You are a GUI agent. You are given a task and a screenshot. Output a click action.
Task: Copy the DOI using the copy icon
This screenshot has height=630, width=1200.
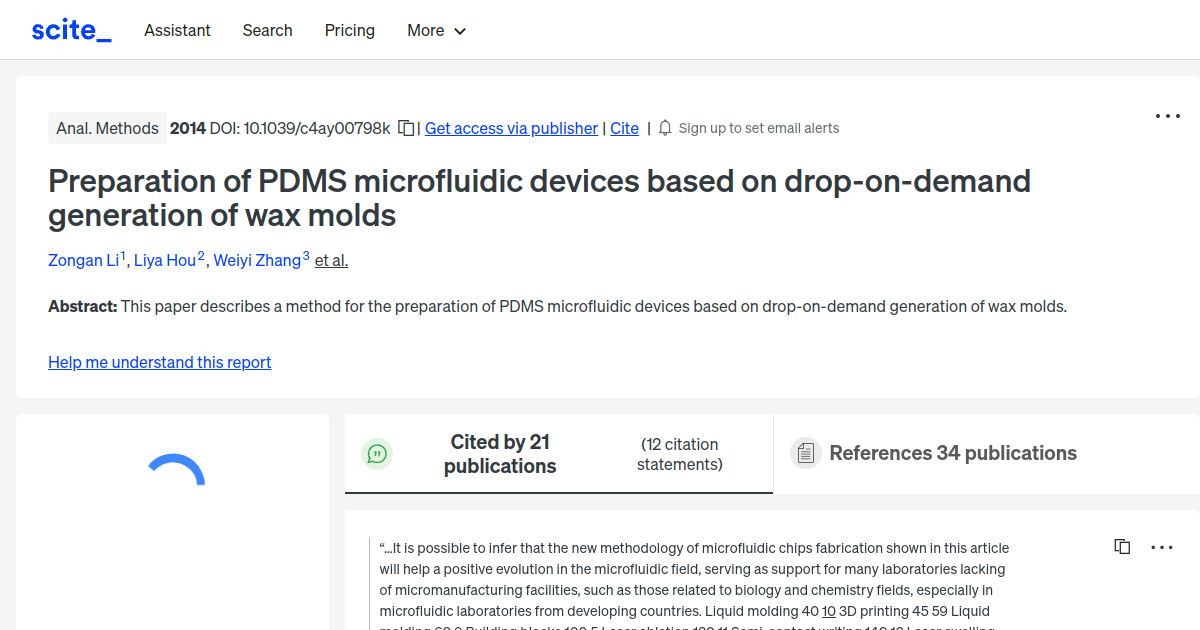[x=404, y=128]
